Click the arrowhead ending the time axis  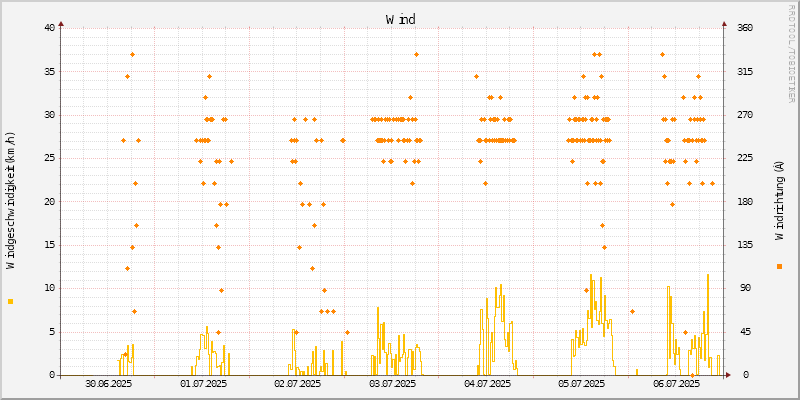(x=728, y=375)
